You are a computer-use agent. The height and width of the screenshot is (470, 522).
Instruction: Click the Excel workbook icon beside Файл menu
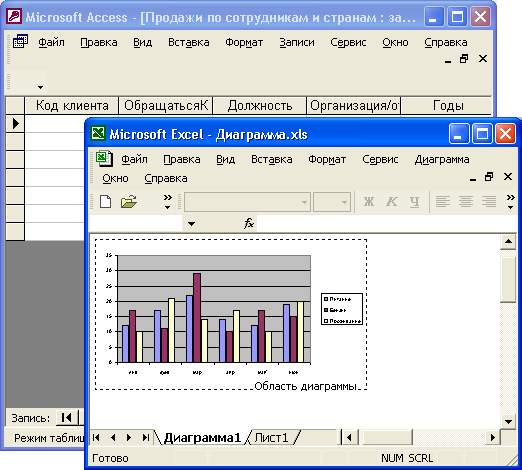point(104,159)
